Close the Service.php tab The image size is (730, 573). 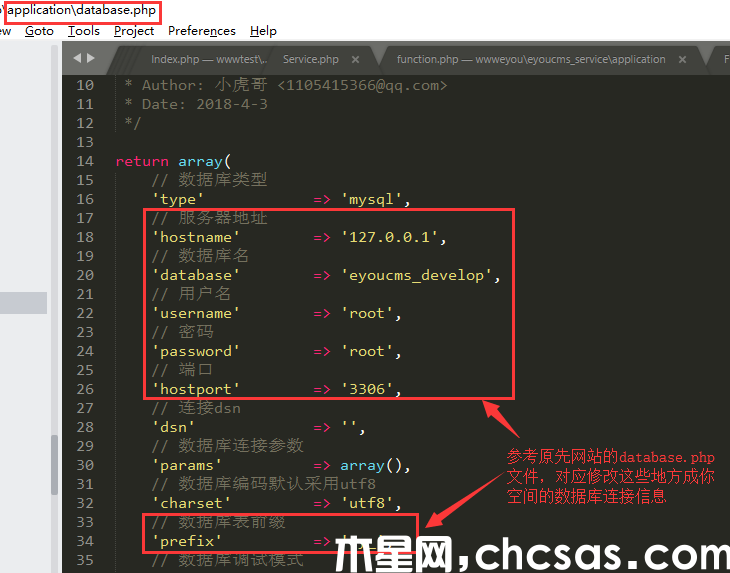(355, 60)
